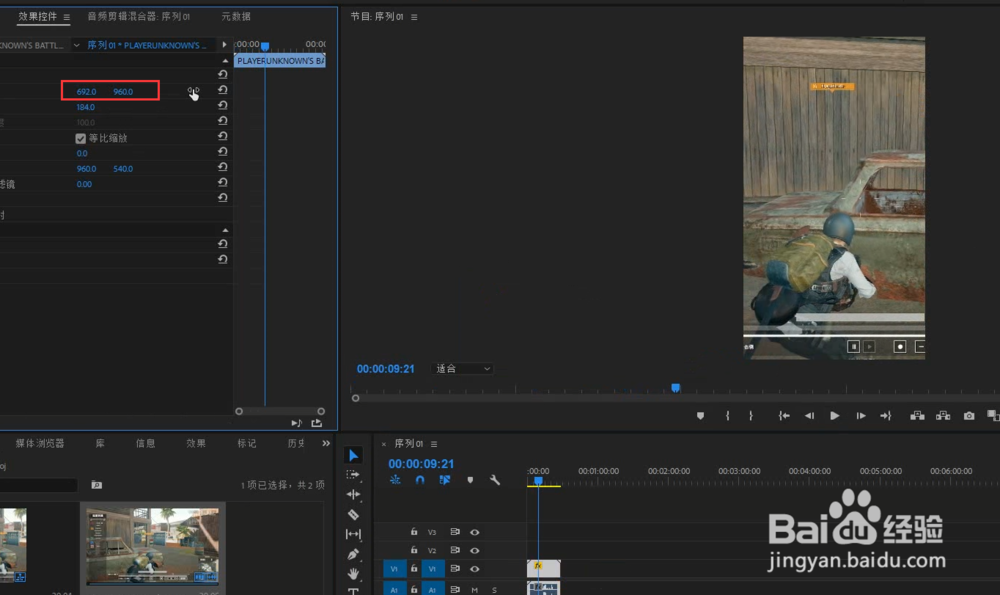Select the Track Select Forward tool
This screenshot has height=595, width=1000.
coord(353,474)
